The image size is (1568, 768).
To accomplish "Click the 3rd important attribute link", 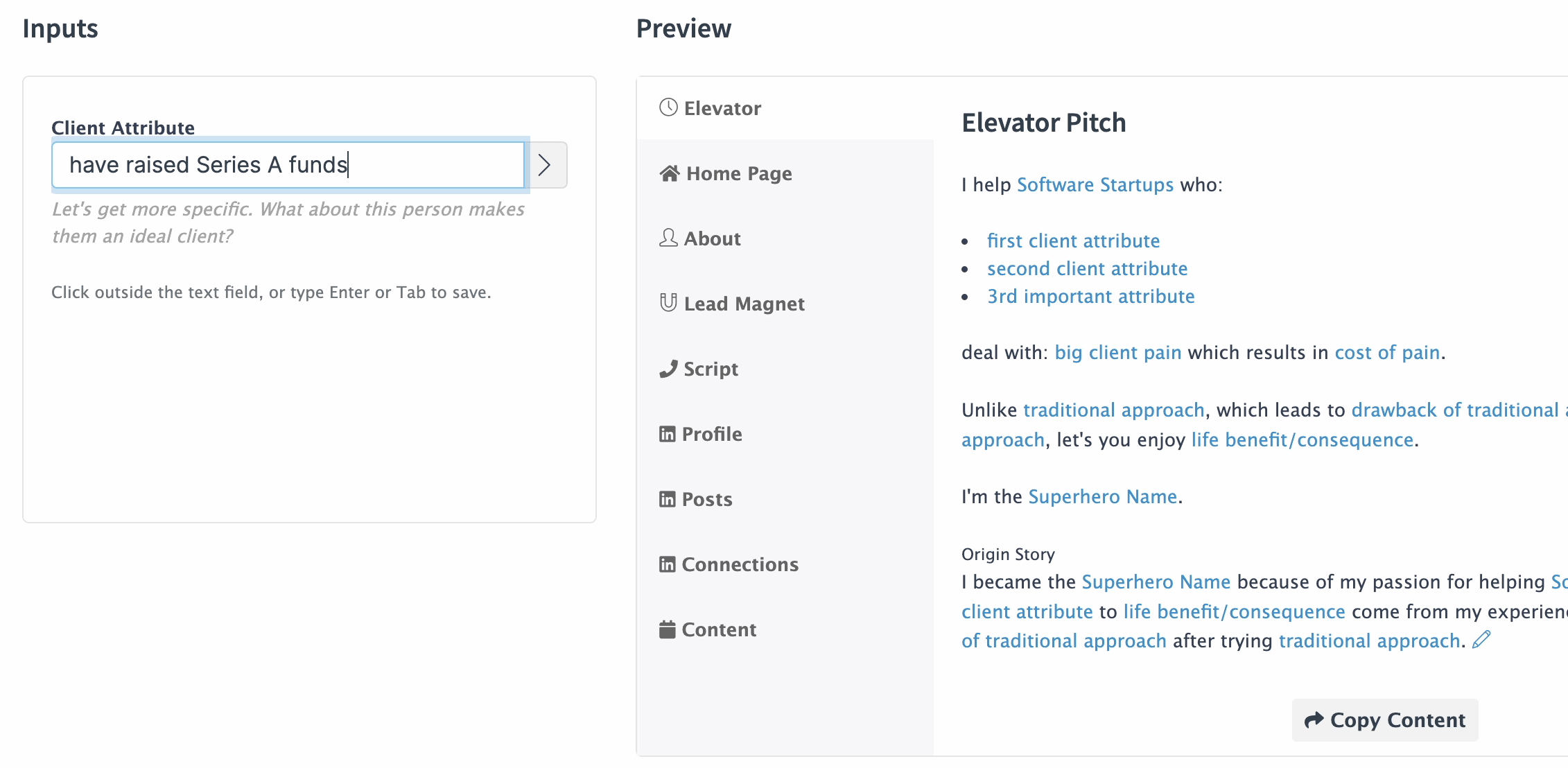I will [x=1090, y=297].
